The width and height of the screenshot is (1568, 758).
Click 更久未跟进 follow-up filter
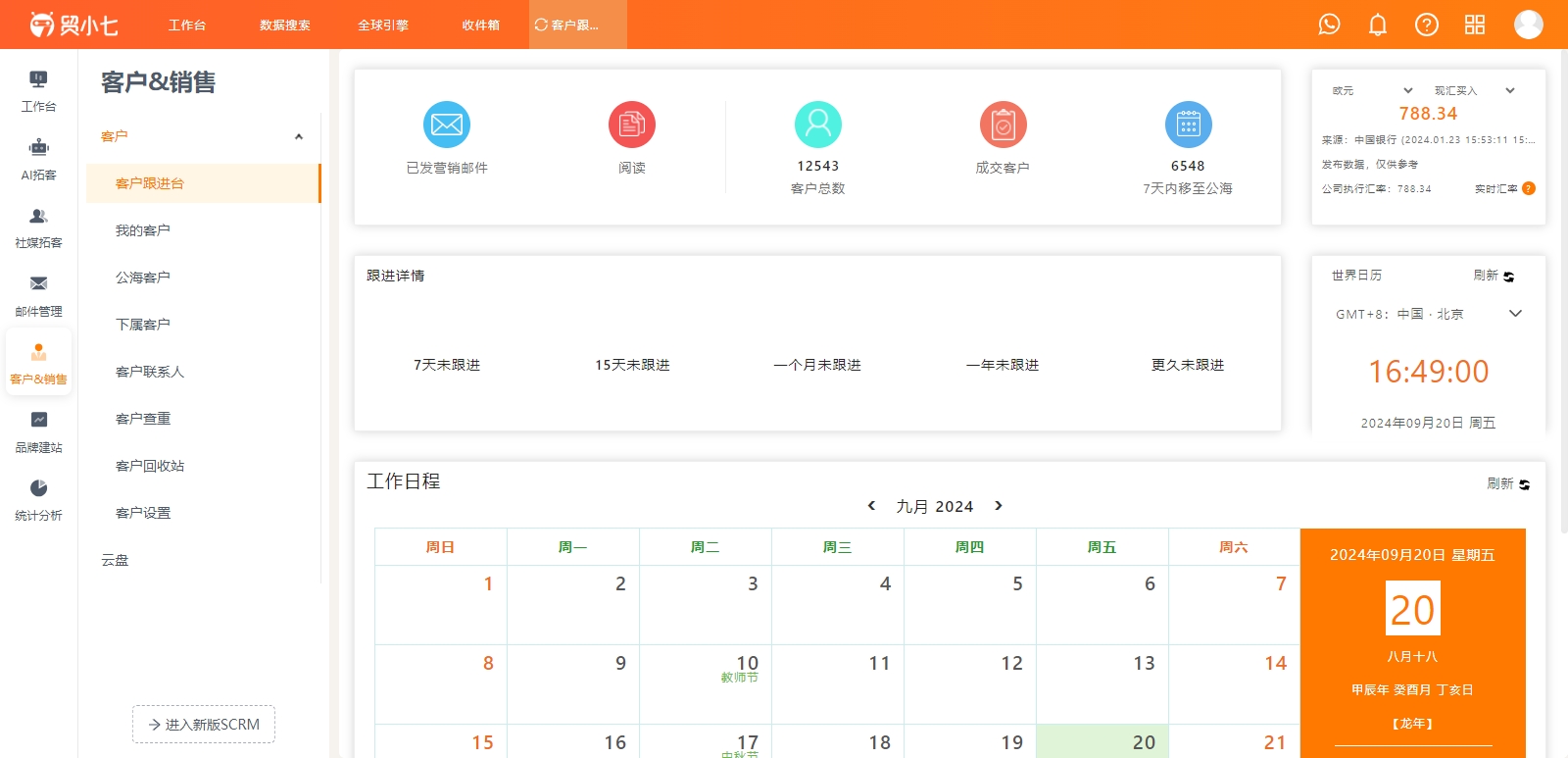point(1188,365)
